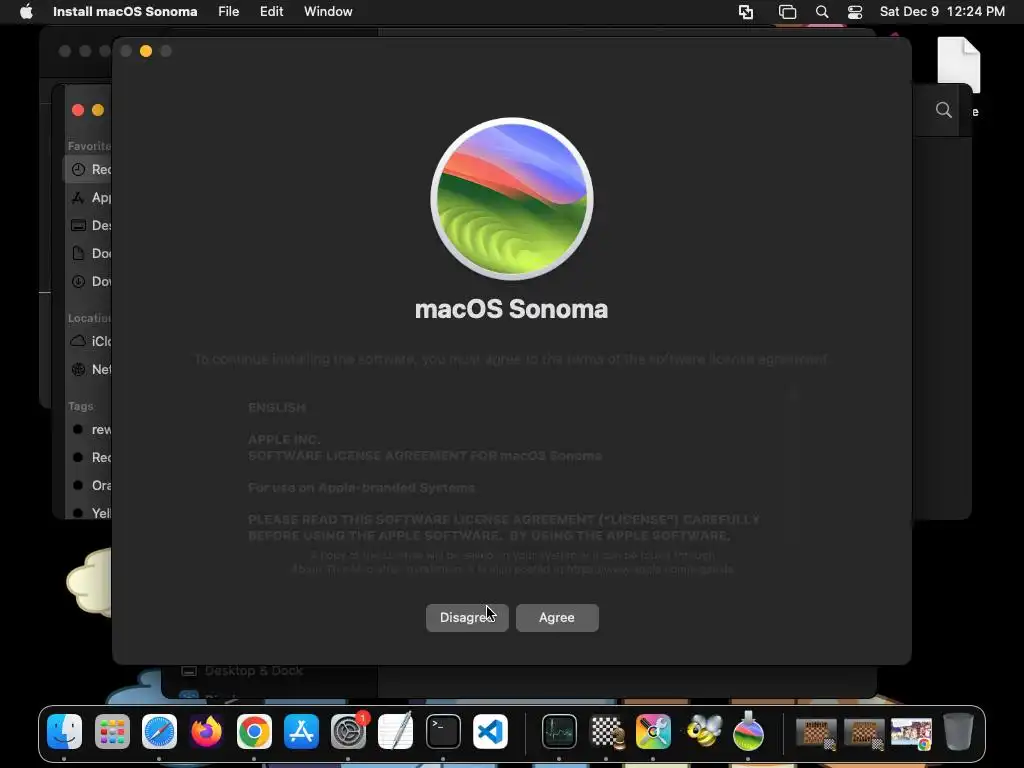Click the Disagree button
This screenshot has width=1024, height=768.
(x=467, y=618)
